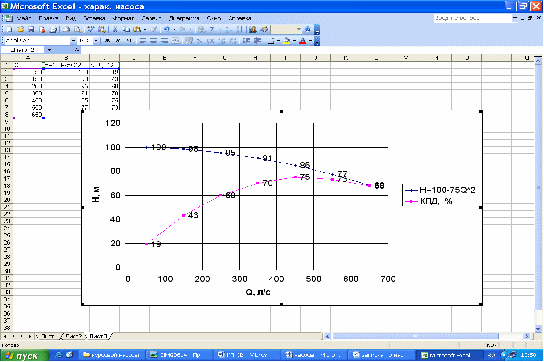The image size is (544, 362).
Task: Toggle underline formatting
Action: coord(129,41)
